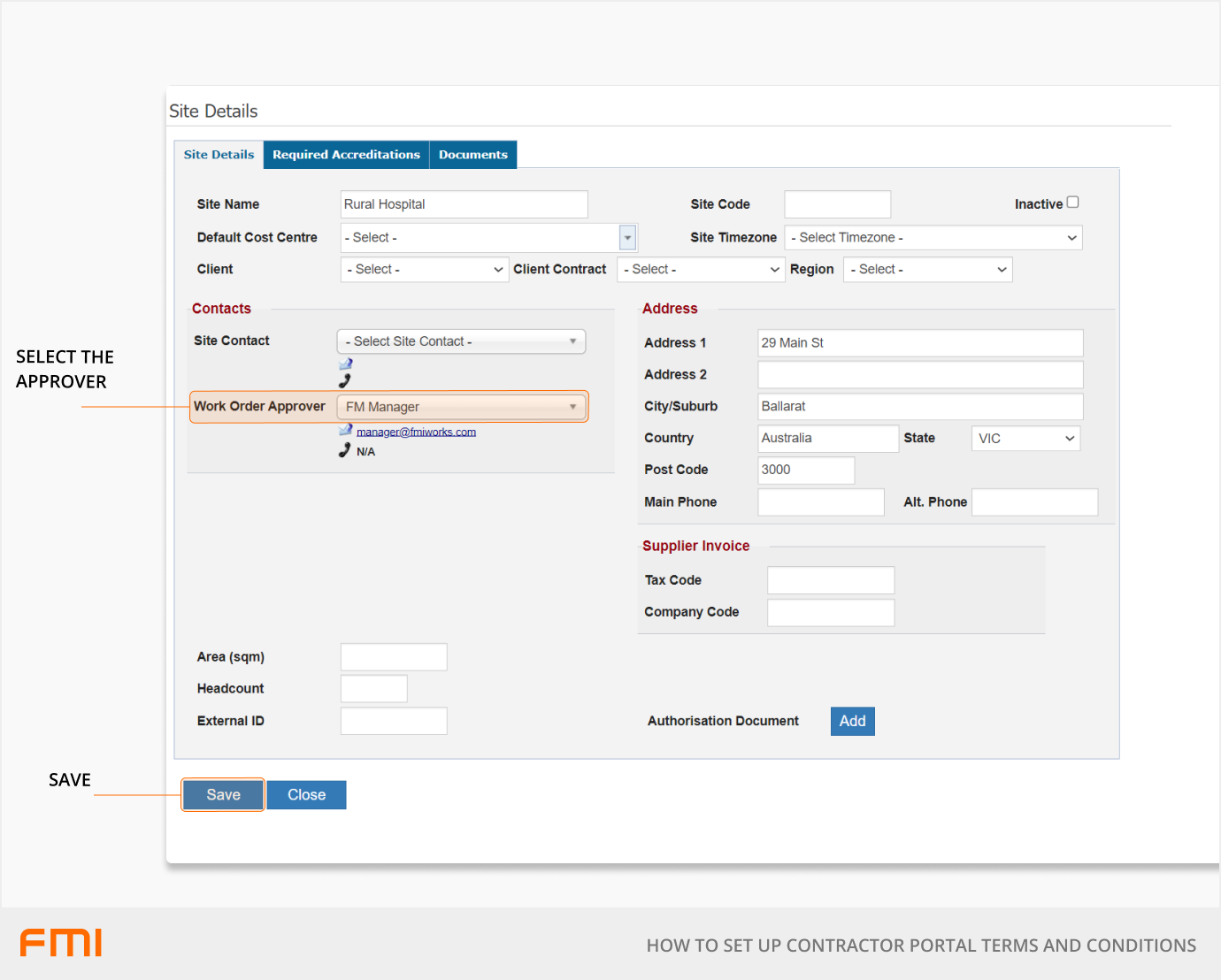Click the FMI logo
Screen dimensions: 1221x980
pyautogui.click(x=61, y=943)
